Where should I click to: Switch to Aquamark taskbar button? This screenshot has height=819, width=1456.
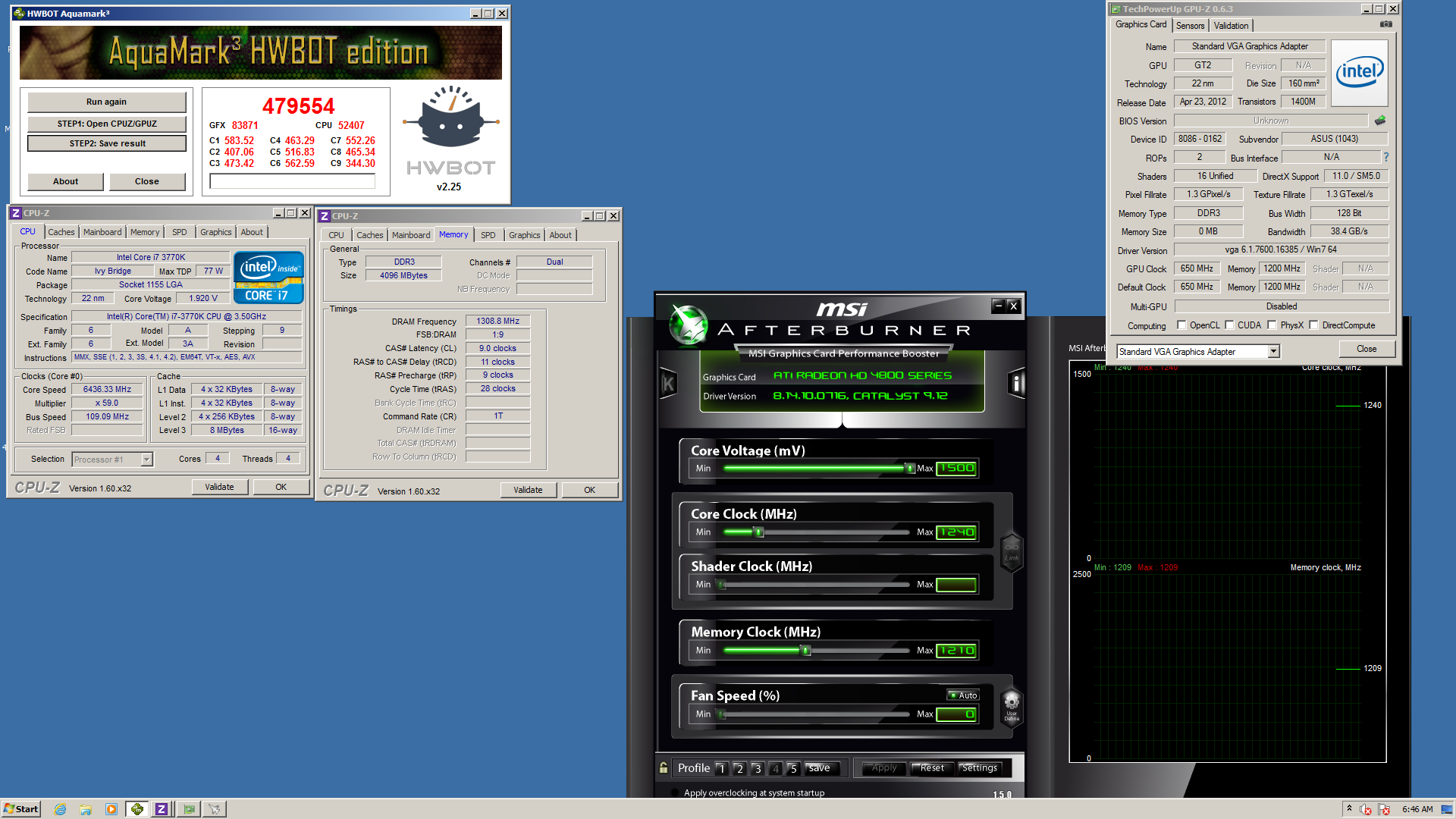coord(137,809)
